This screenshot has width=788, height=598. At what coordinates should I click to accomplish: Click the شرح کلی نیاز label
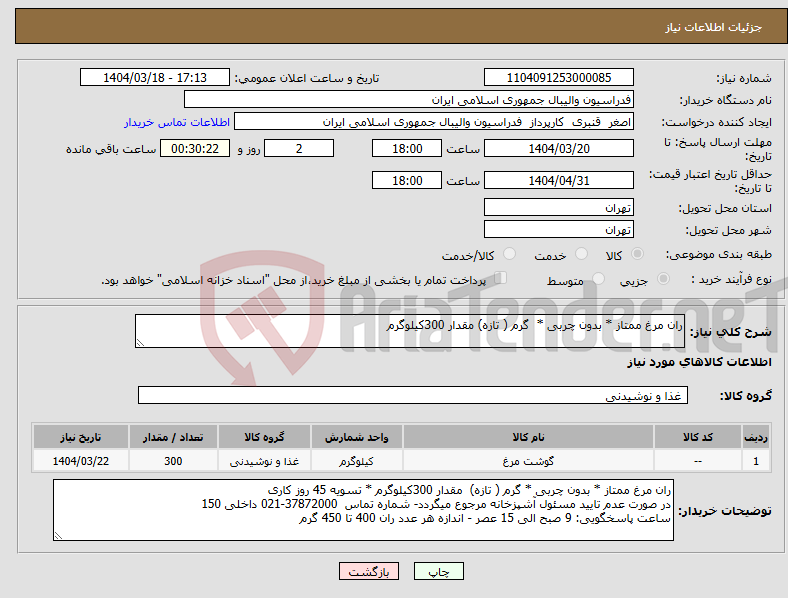pos(731,332)
